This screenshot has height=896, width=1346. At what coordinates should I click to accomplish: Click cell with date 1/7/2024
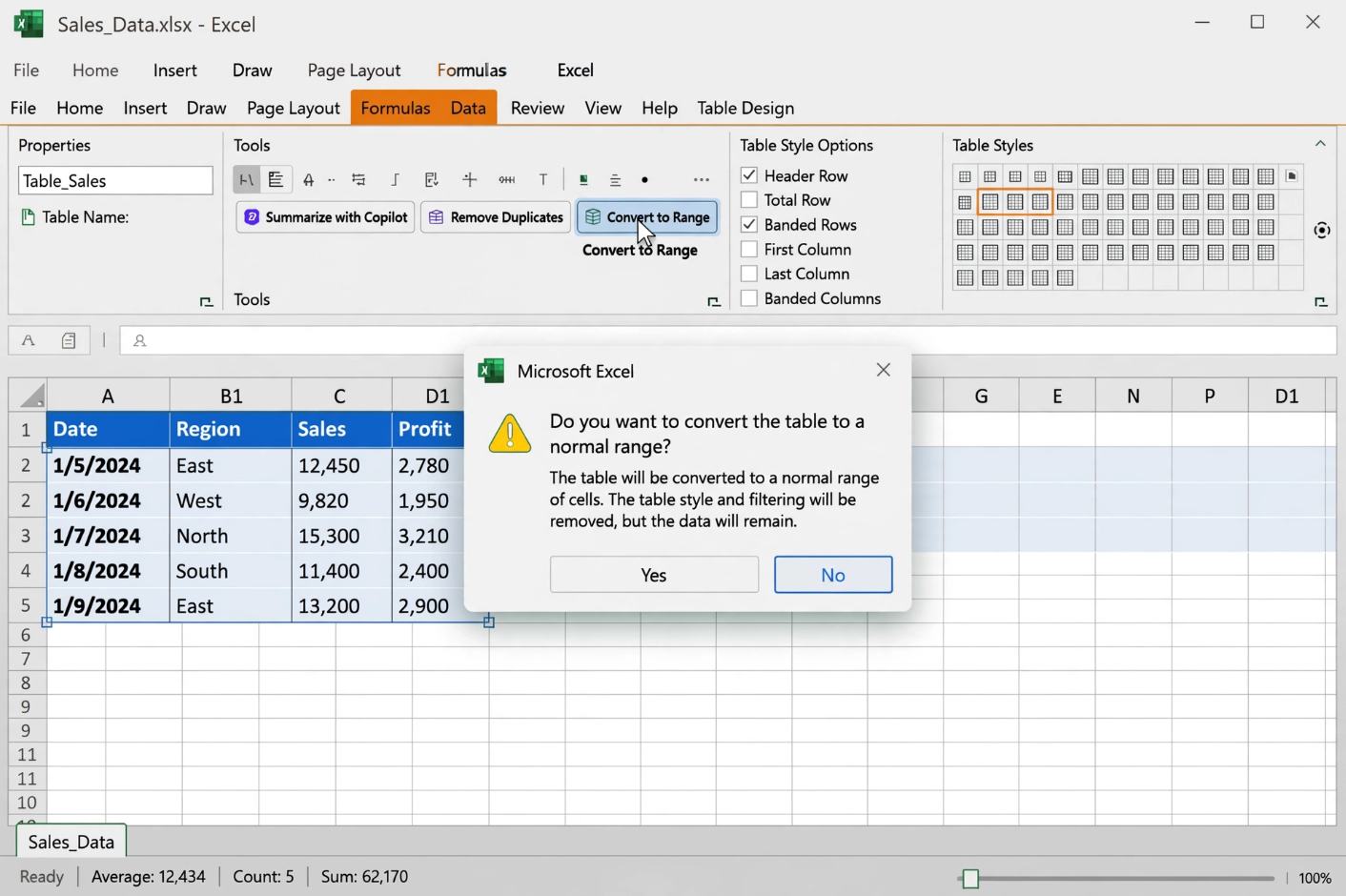108,536
